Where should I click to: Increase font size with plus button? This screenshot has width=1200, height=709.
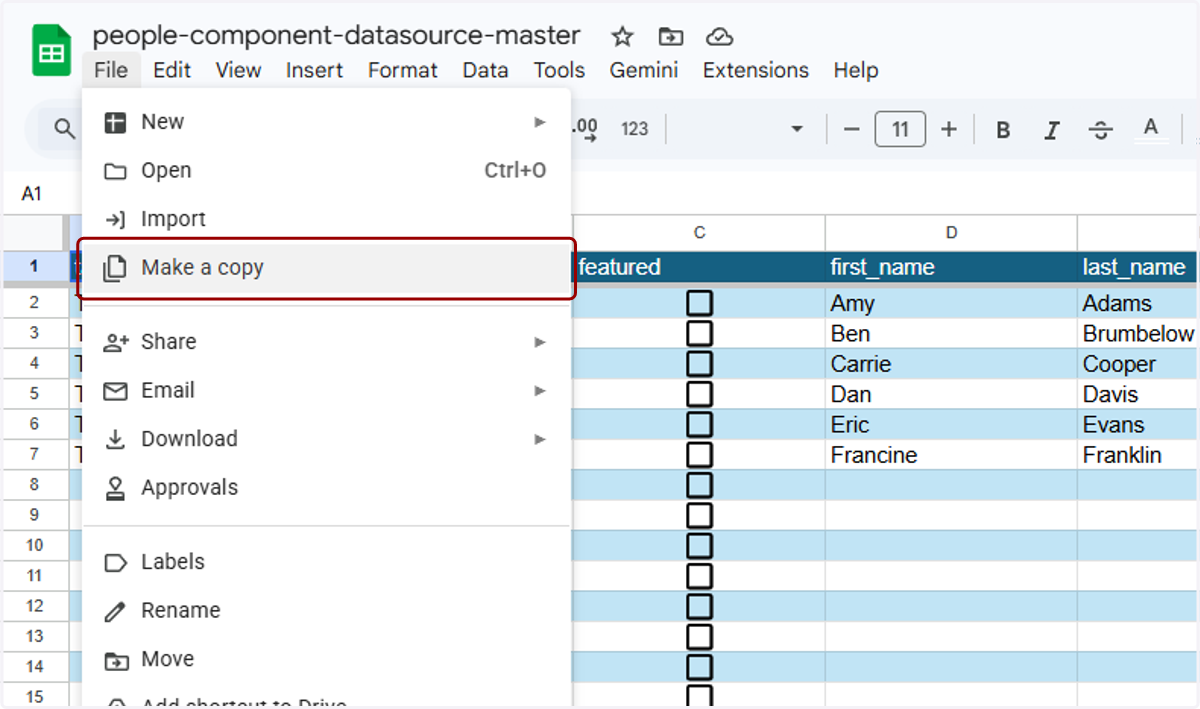pyautogui.click(x=949, y=129)
